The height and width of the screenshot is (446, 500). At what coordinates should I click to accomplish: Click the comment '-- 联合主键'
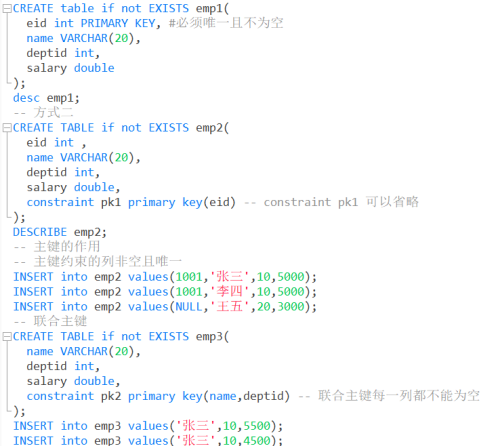click(x=50, y=321)
